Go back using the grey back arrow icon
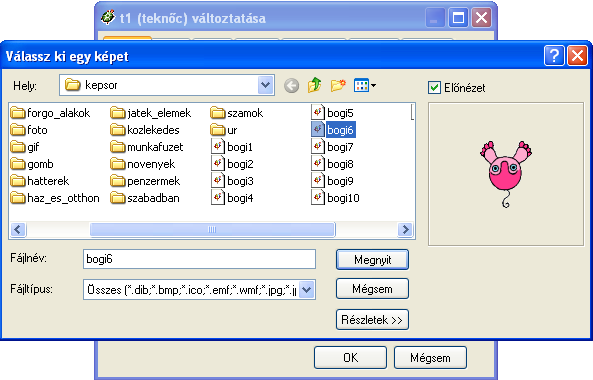The image size is (593, 380). 292,86
